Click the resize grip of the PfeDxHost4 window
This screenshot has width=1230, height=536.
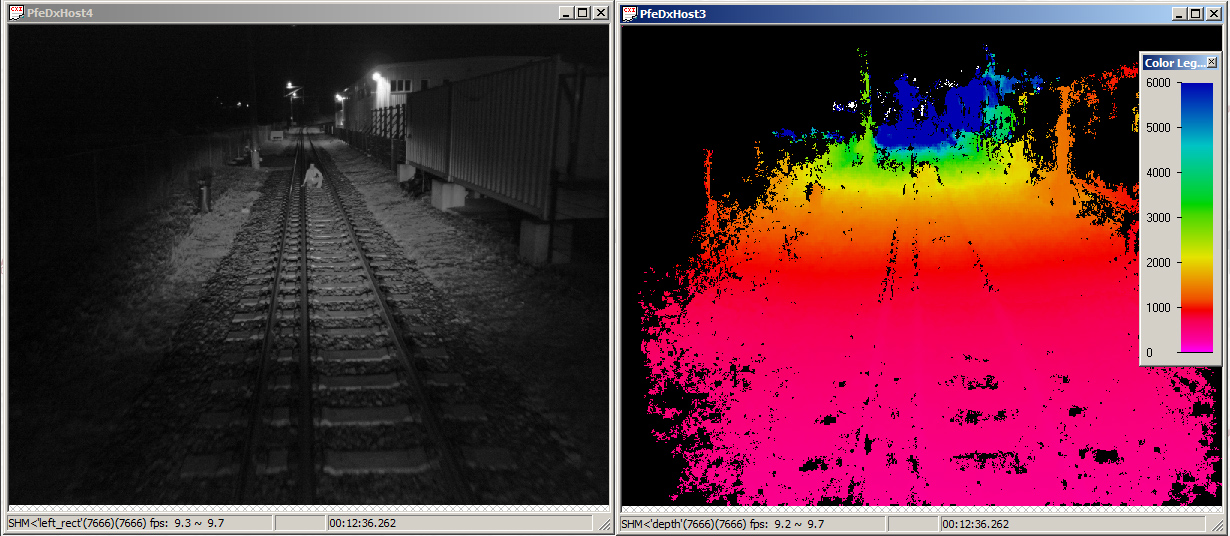click(603, 524)
